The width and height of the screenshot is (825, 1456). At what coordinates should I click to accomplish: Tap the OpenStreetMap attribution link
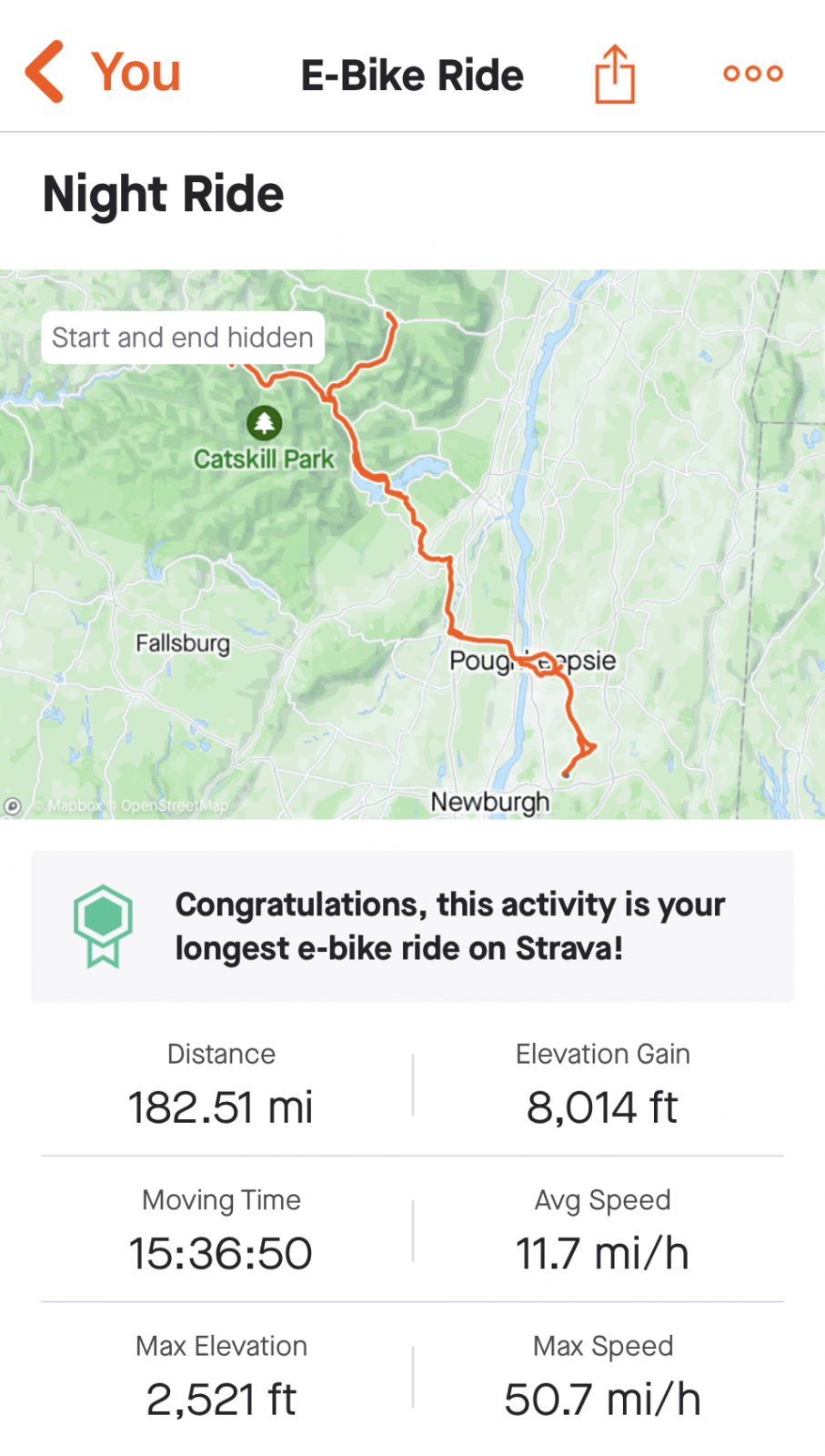click(x=174, y=806)
